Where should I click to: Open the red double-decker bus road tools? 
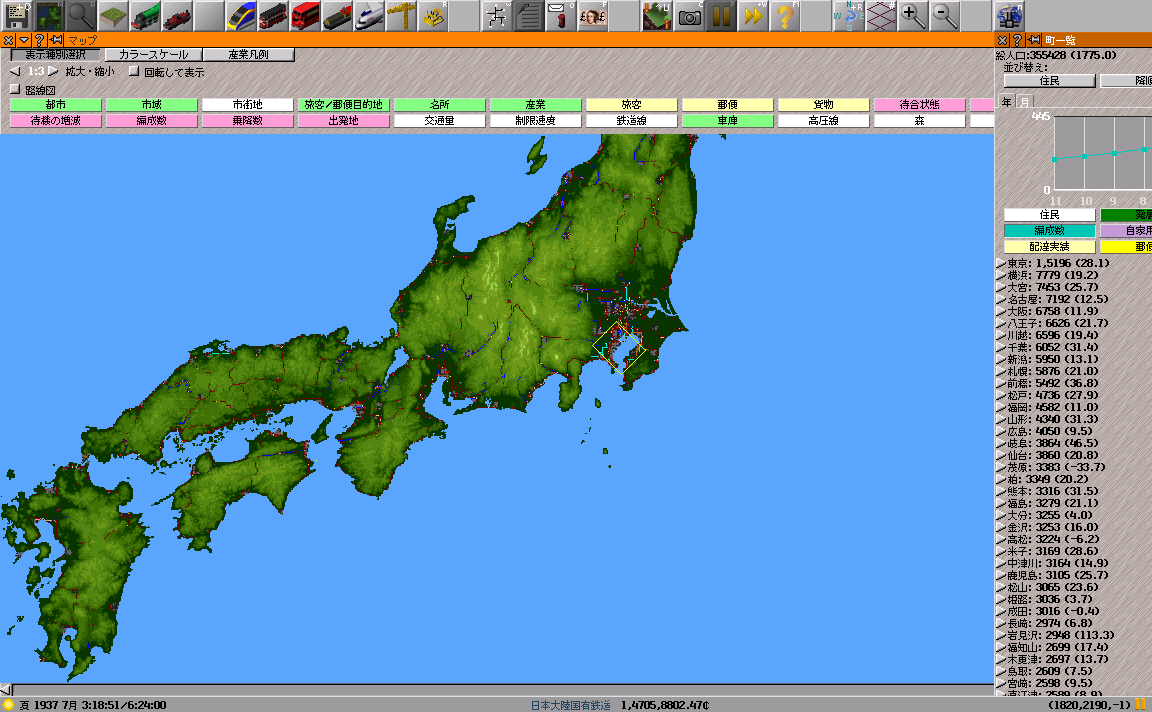pos(305,15)
